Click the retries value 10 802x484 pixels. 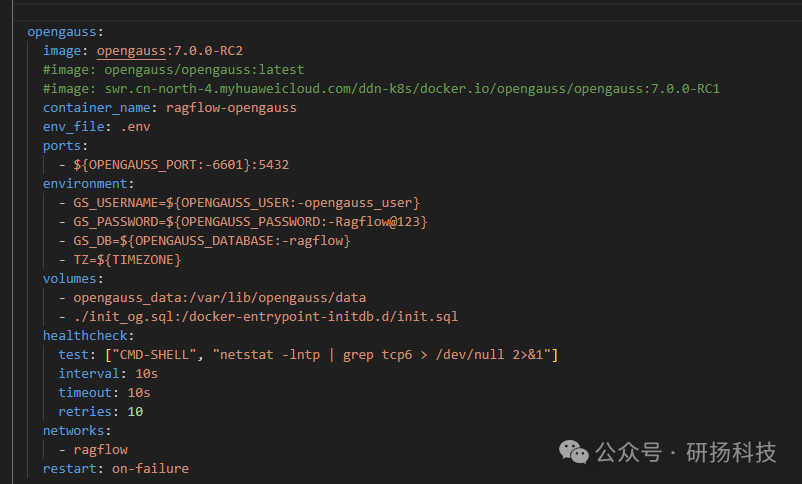pos(135,412)
